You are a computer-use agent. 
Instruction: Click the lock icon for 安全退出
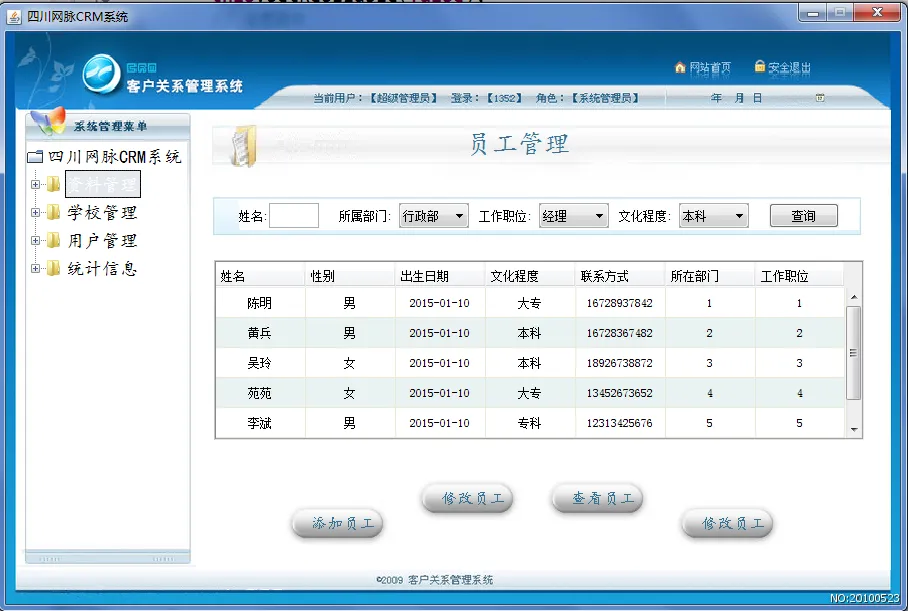click(x=760, y=67)
